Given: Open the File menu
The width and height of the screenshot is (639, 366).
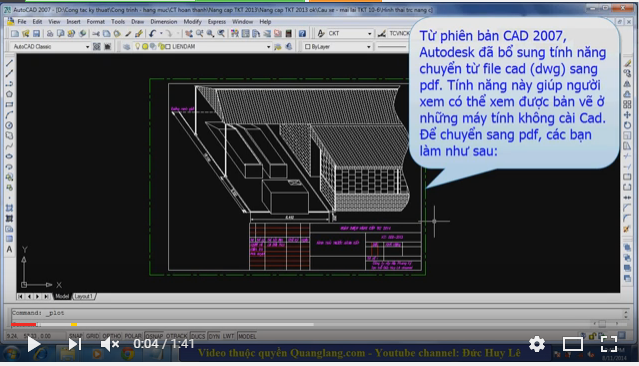Looking at the screenshot, I should pos(22,22).
